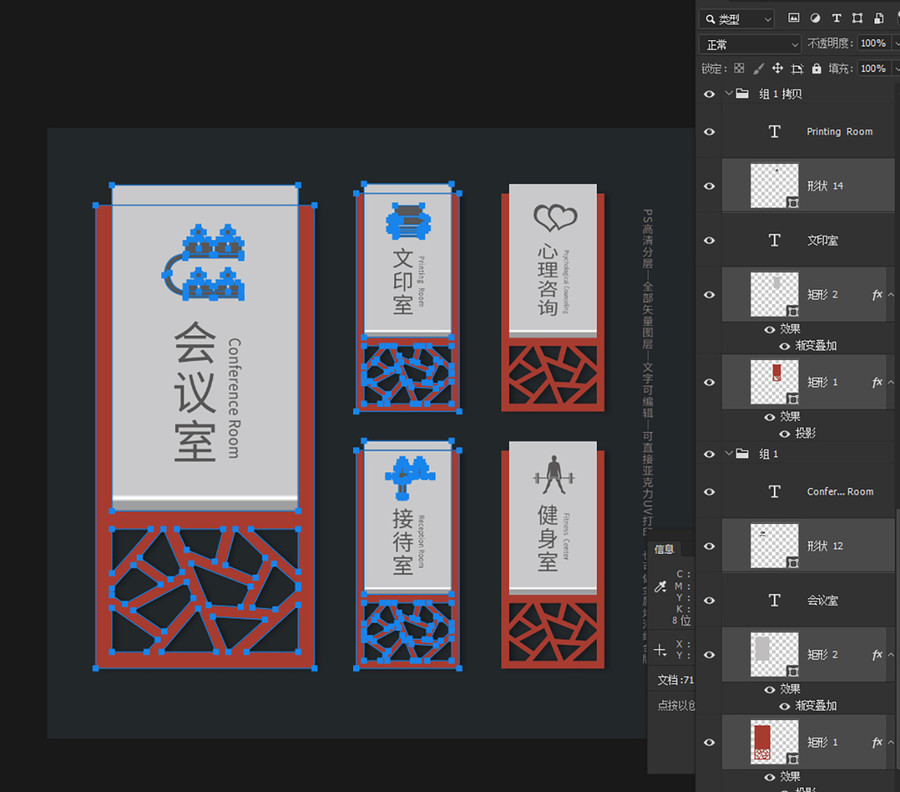Hide the 文印室 text layer
The width and height of the screenshot is (900, 792).
[x=709, y=240]
